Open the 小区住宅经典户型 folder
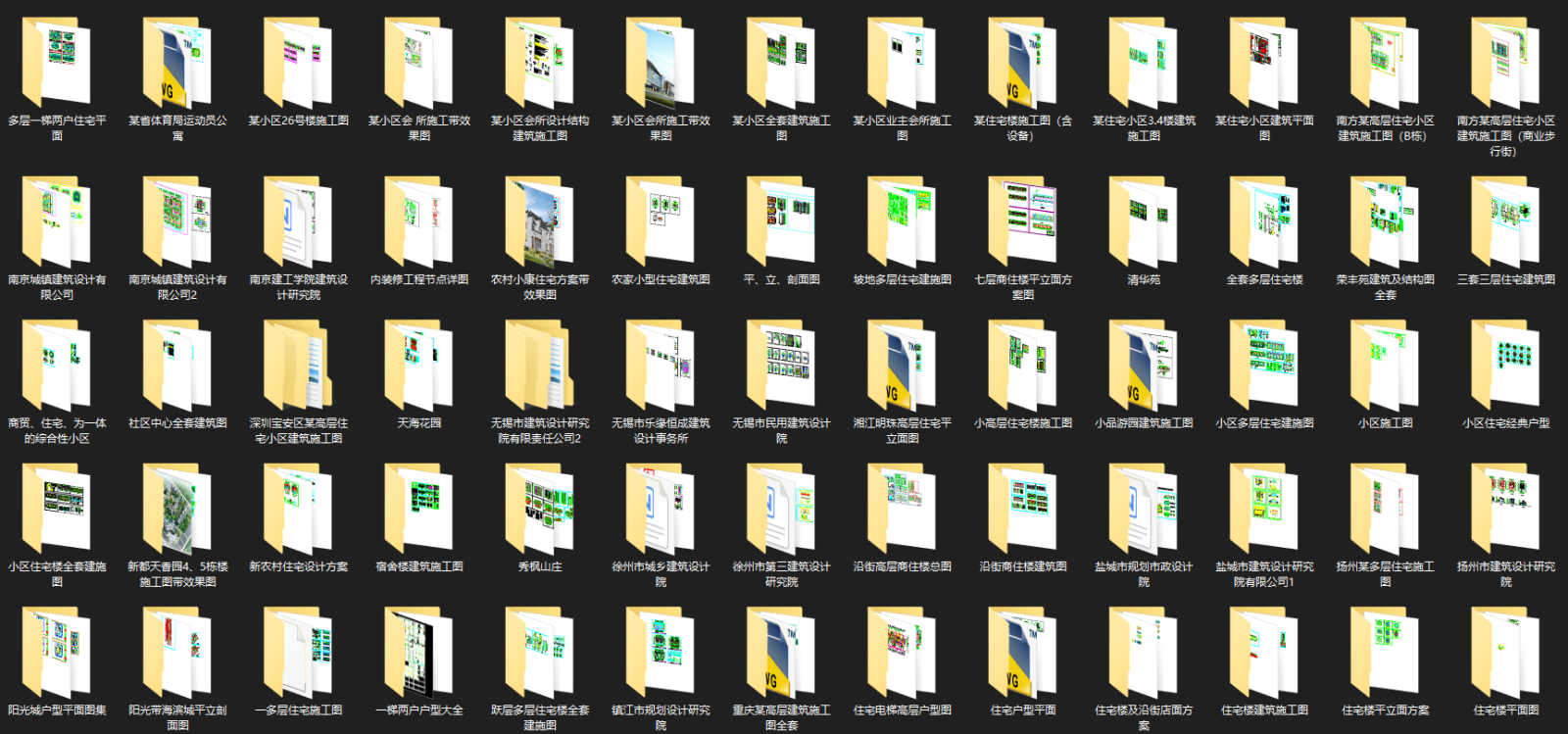 point(1505,366)
